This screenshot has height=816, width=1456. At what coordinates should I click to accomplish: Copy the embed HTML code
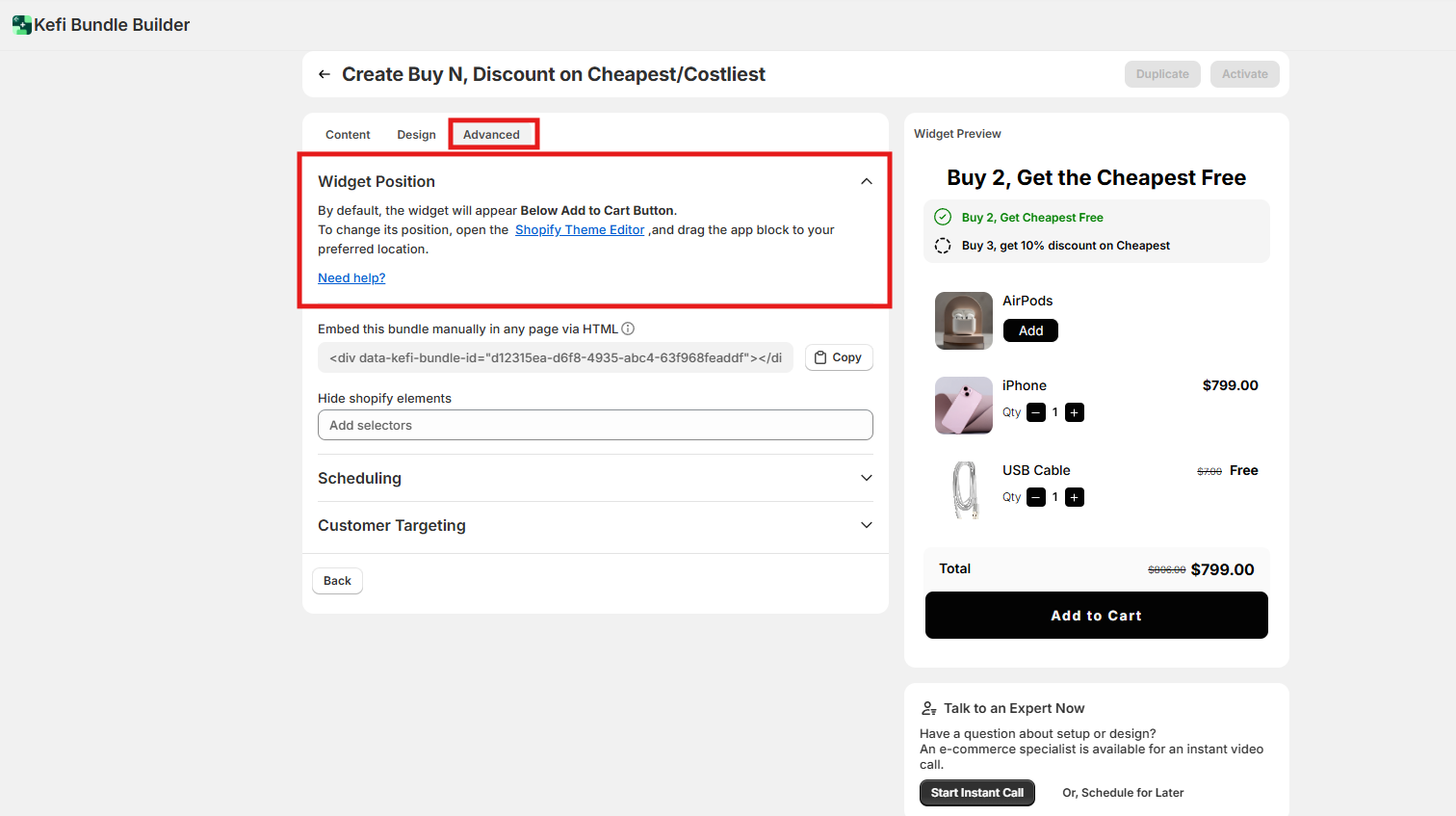839,357
